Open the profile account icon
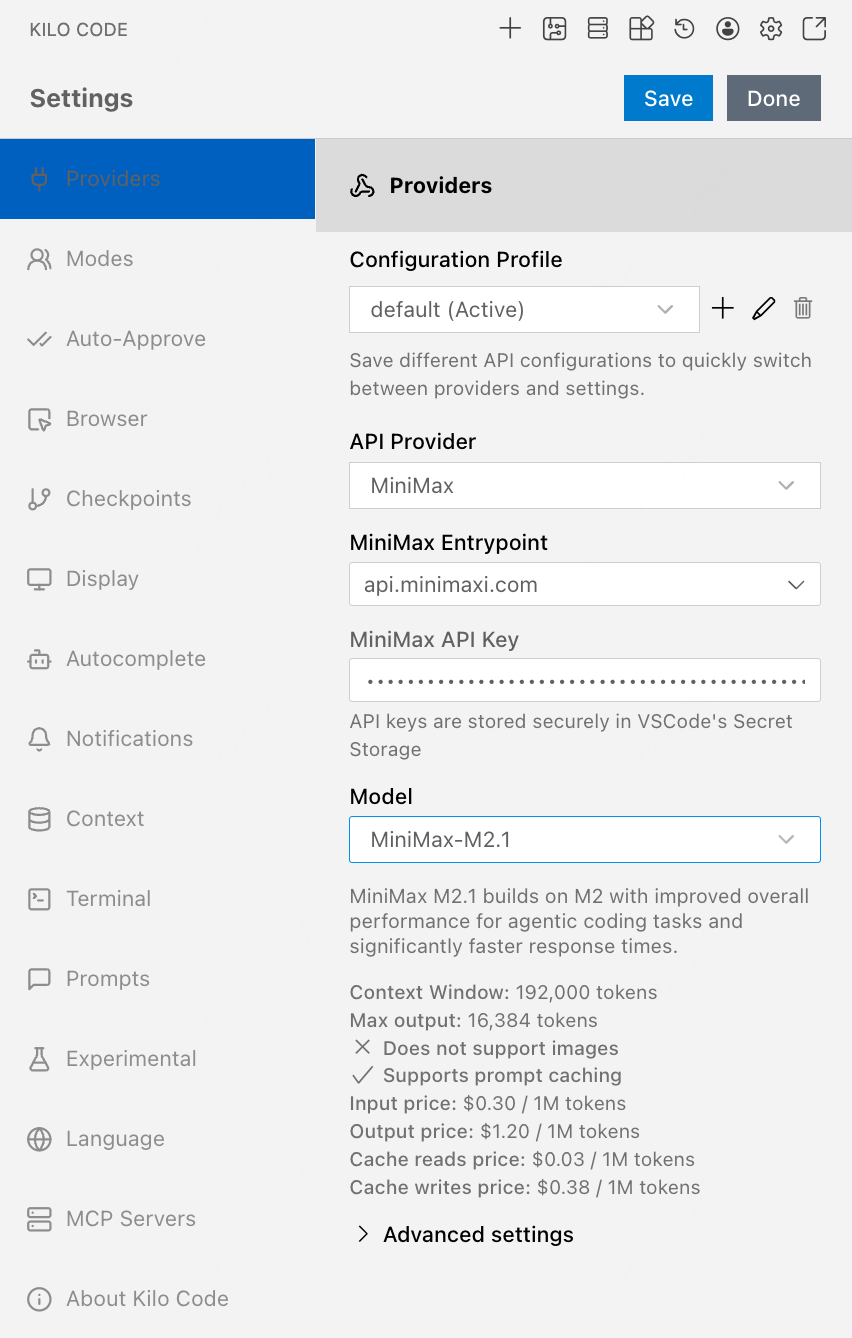The width and height of the screenshot is (852, 1338). (x=728, y=29)
